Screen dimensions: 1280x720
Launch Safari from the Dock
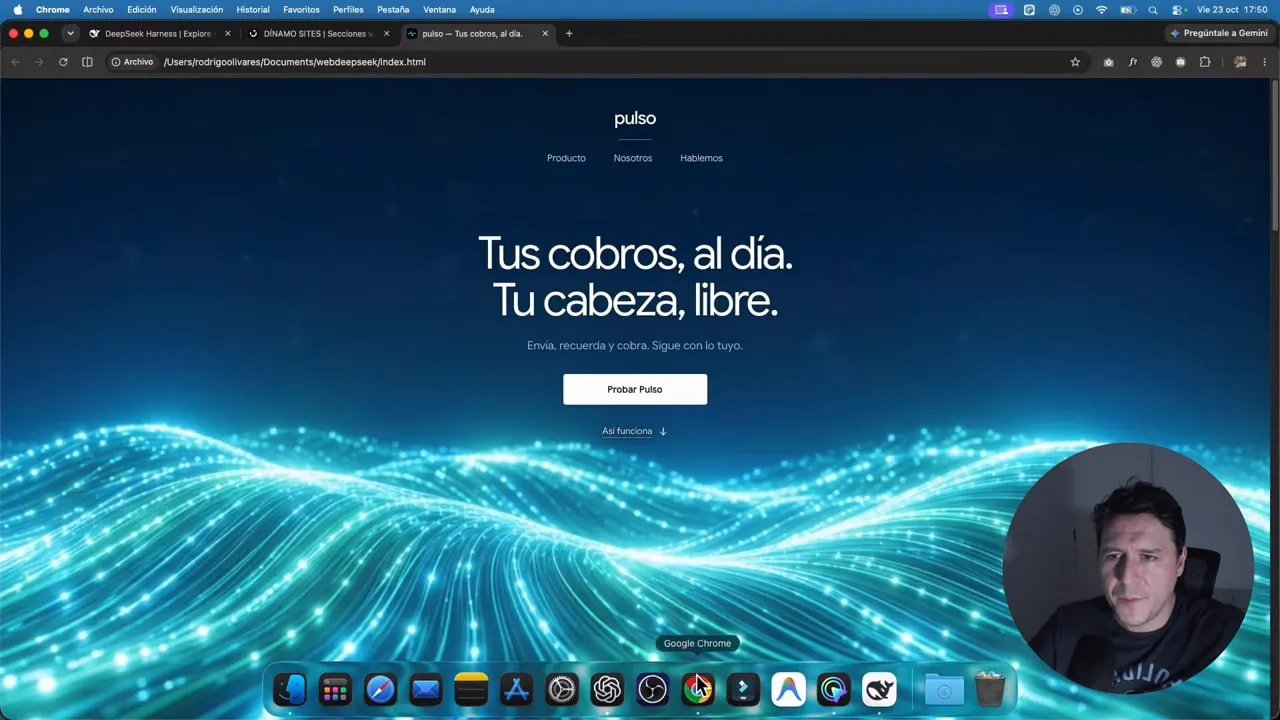coord(380,689)
